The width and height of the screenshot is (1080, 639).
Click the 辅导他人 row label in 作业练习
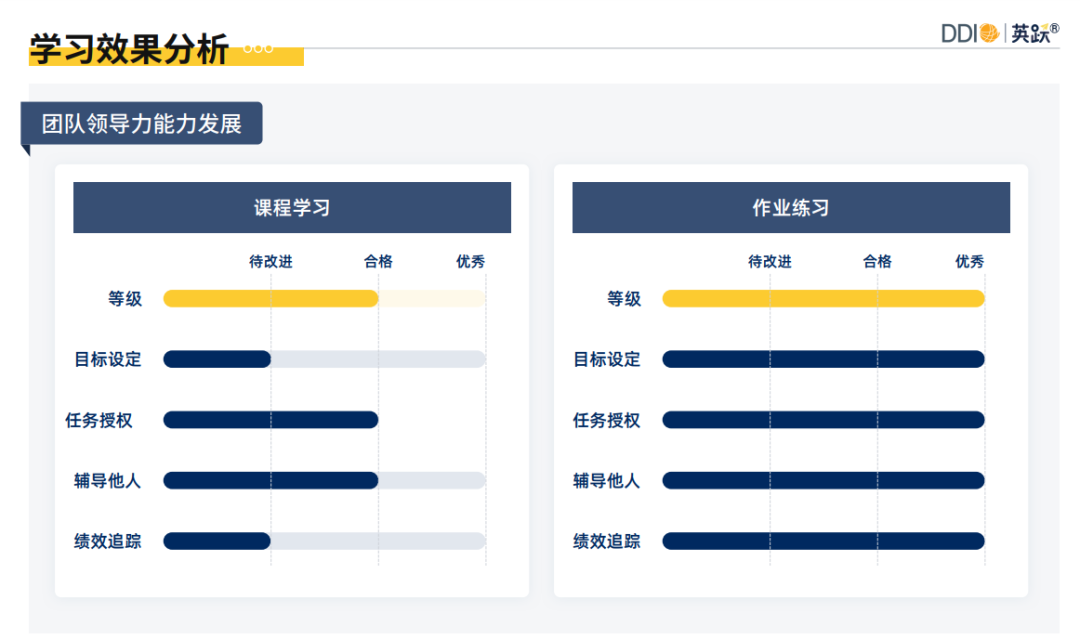click(607, 481)
